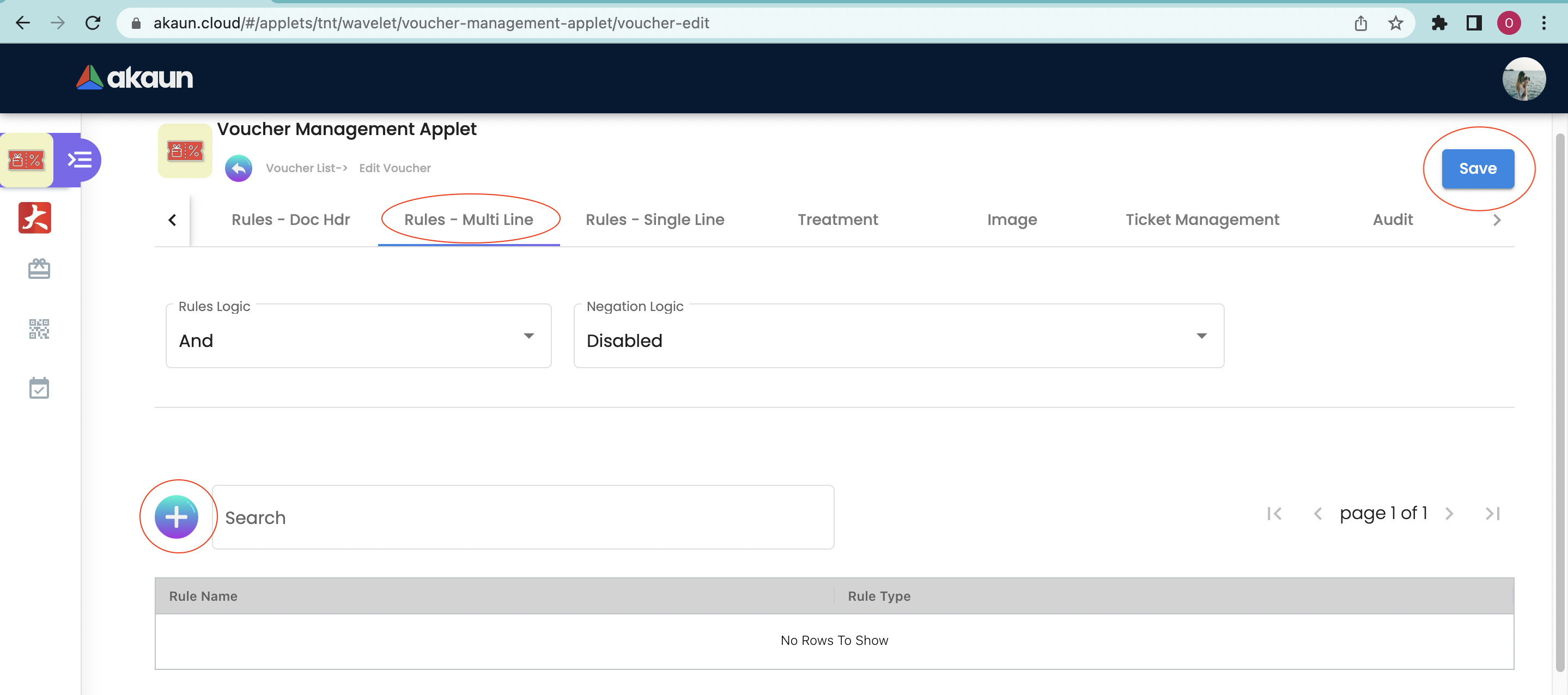The image size is (1568, 695).
Task: Click the purple plus add-rule button
Action: (x=176, y=517)
